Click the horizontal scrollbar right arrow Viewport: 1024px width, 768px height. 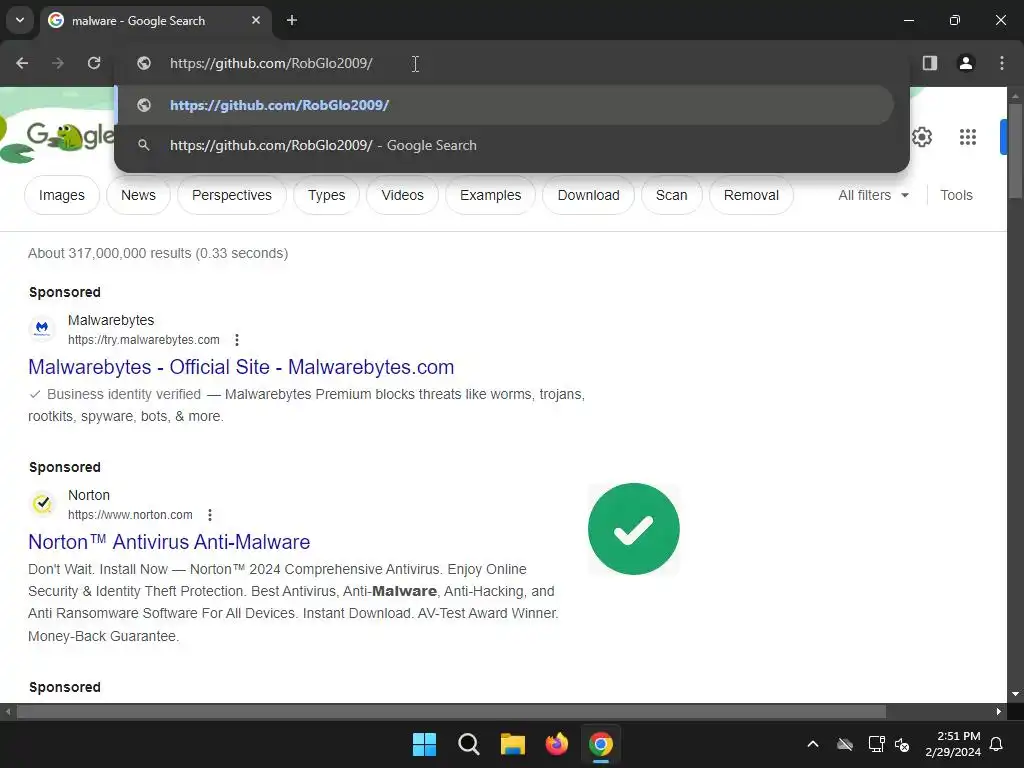pyautogui.click(x=999, y=712)
